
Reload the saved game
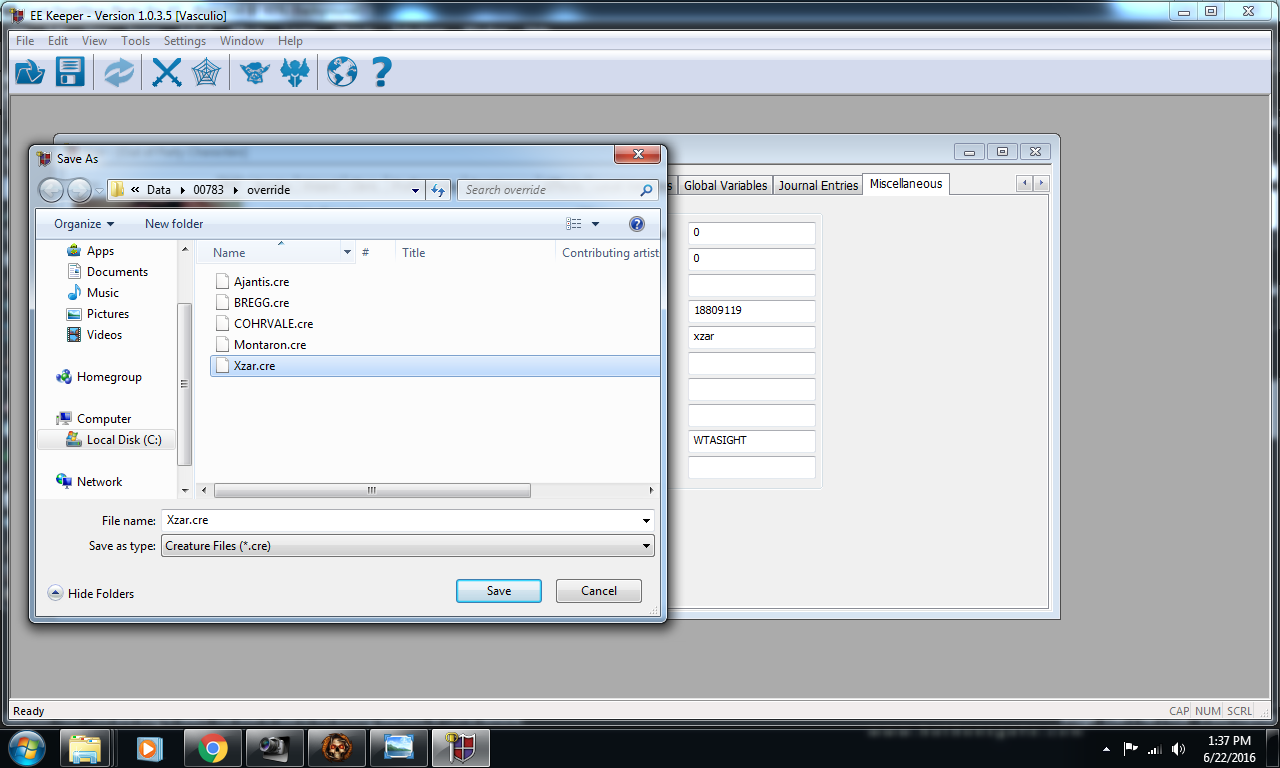click(x=117, y=71)
